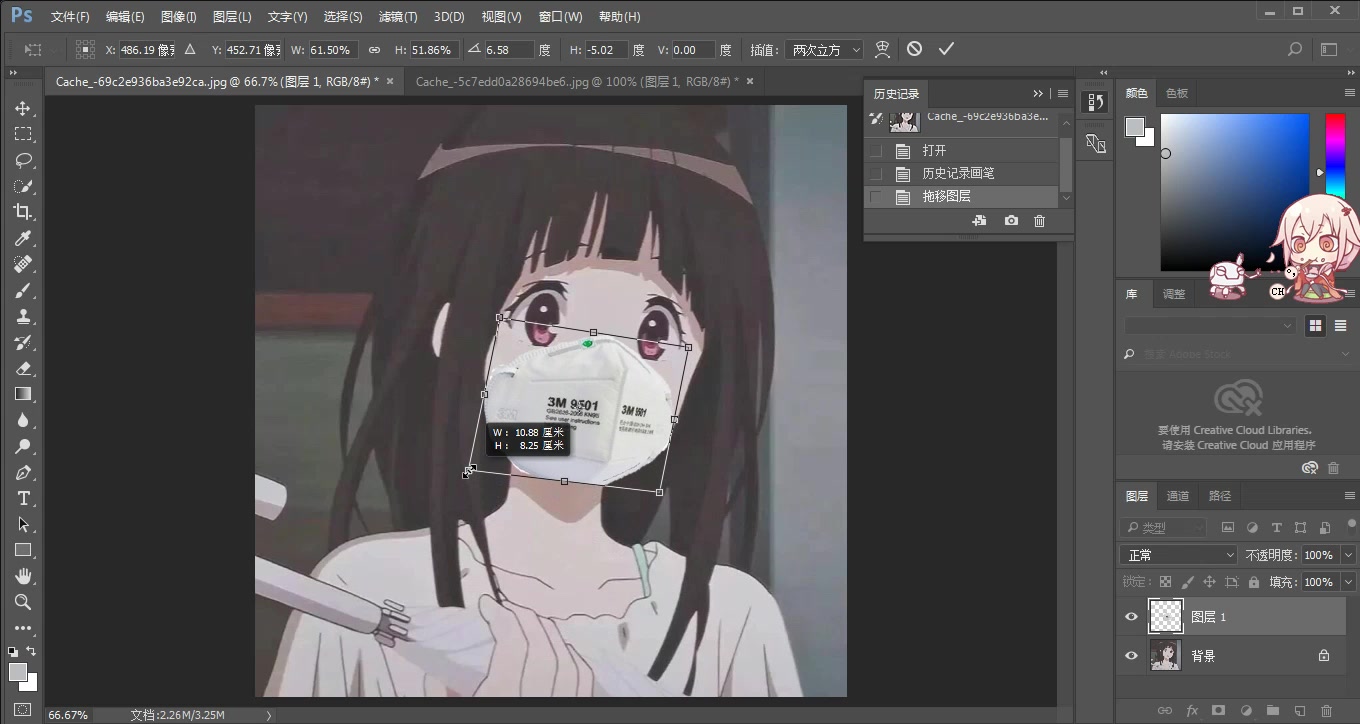
Task: Select the Lasso tool
Action: (x=23, y=160)
